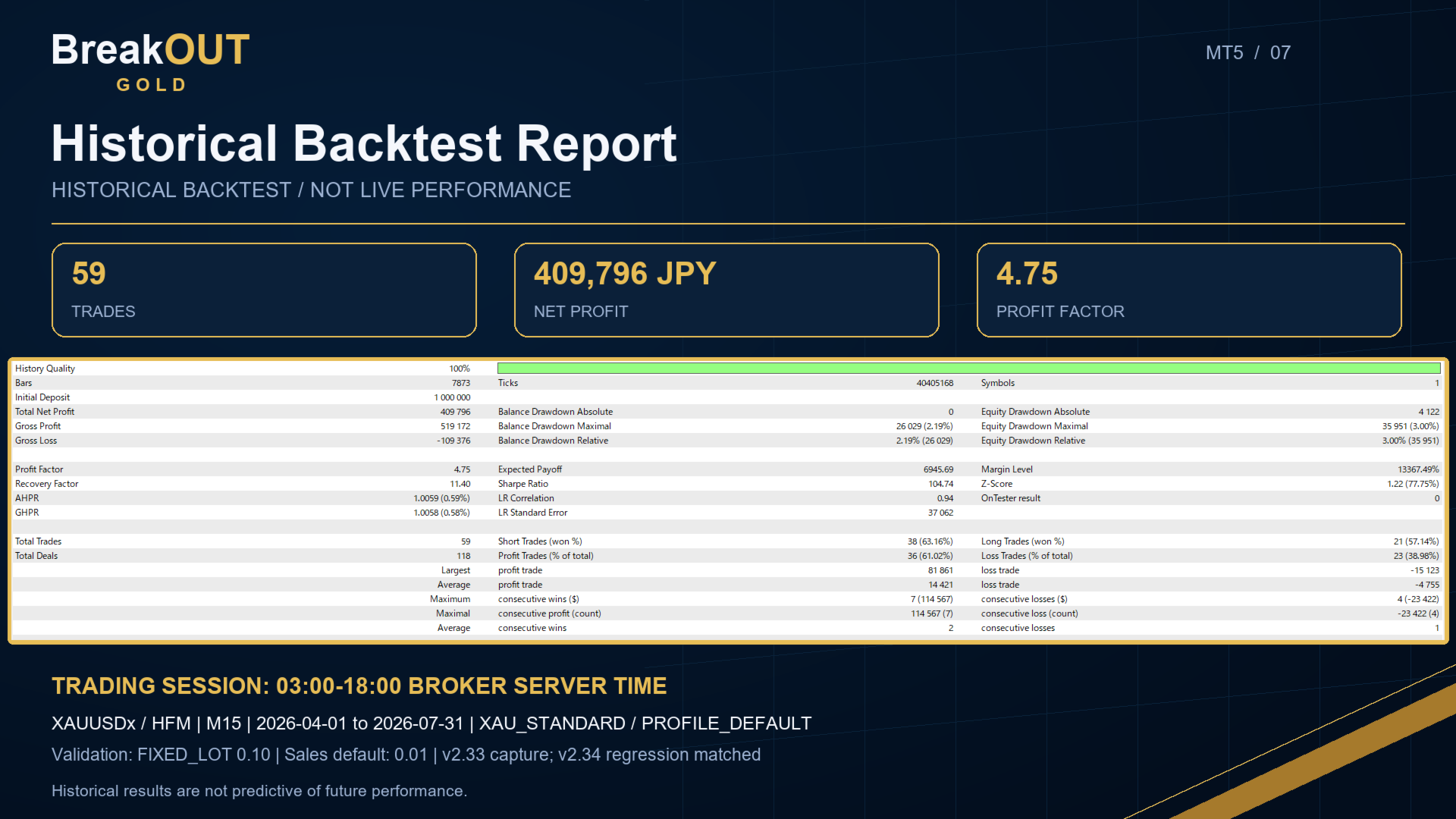Image resolution: width=1456 pixels, height=819 pixels.
Task: Click the Trading Session heading text
Action: [x=359, y=686]
